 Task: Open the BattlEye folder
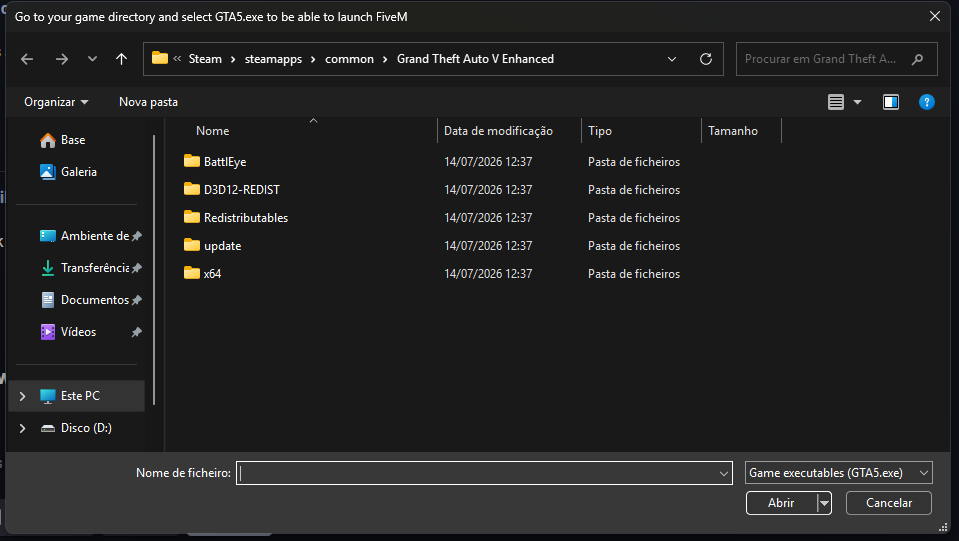coord(224,161)
